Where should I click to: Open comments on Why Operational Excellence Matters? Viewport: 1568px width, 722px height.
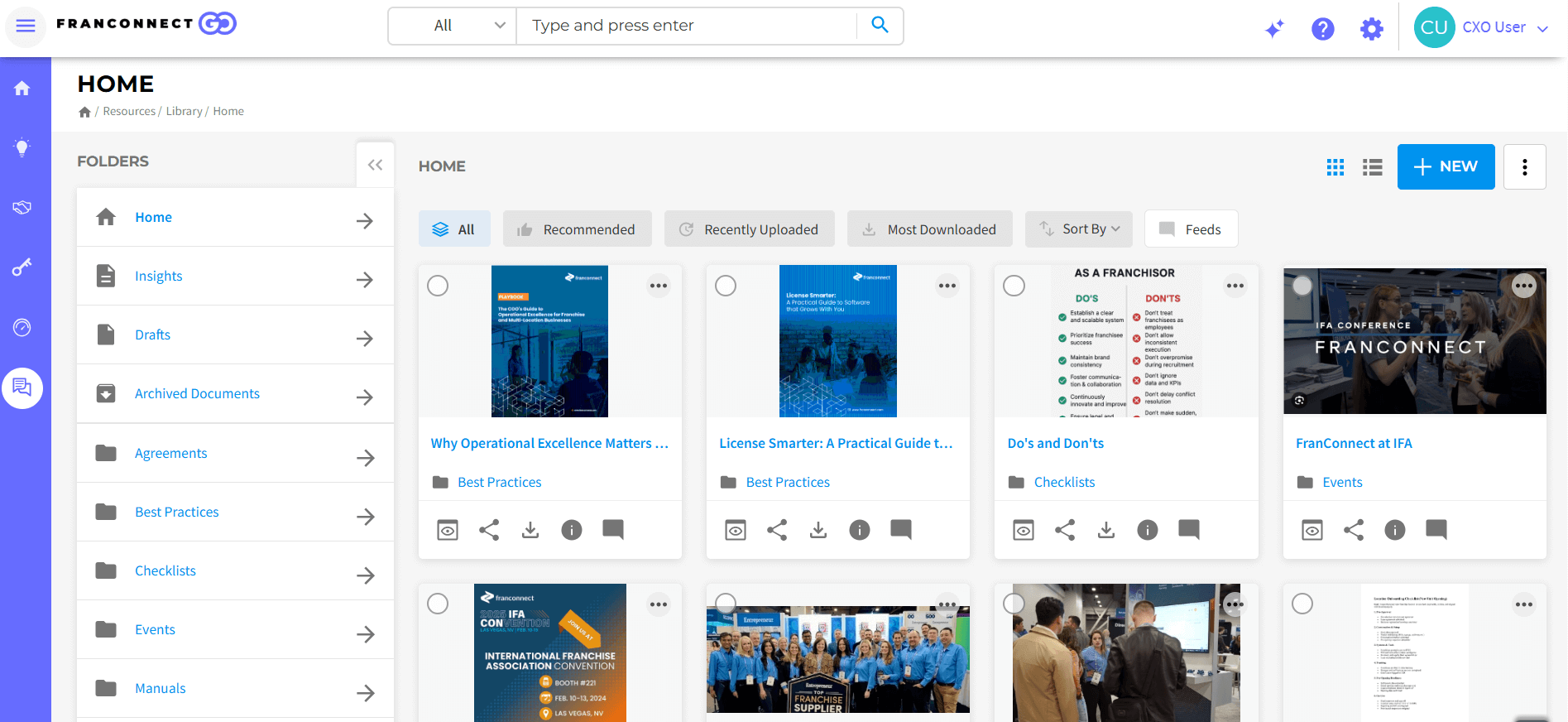coord(613,530)
